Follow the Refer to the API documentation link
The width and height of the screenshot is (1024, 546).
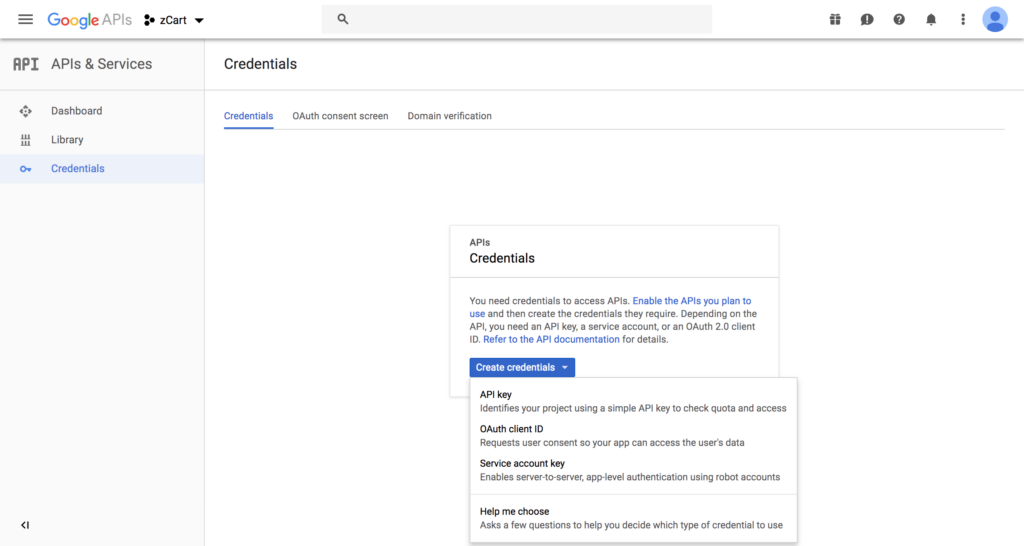coord(551,339)
